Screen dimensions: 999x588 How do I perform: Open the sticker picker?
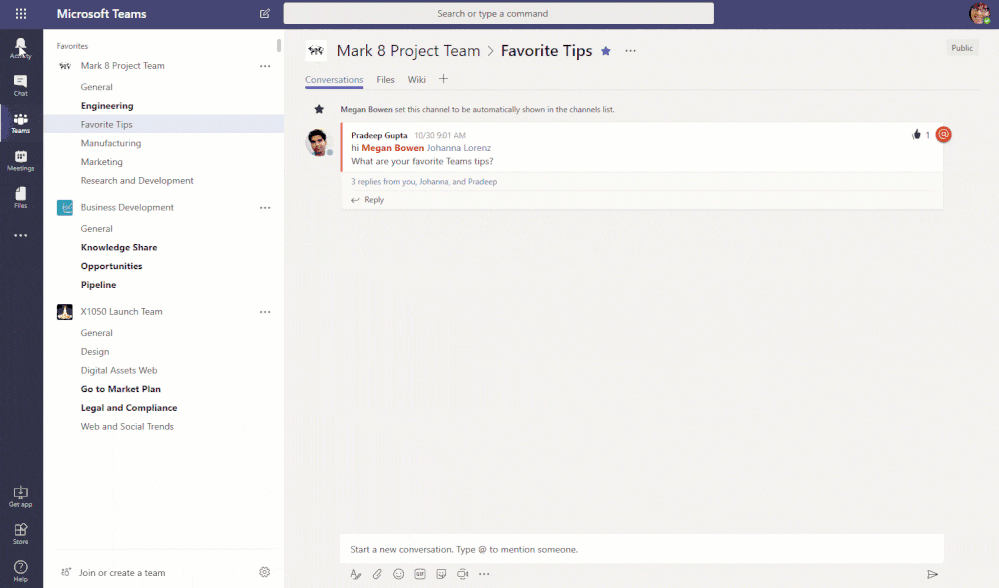pos(441,574)
